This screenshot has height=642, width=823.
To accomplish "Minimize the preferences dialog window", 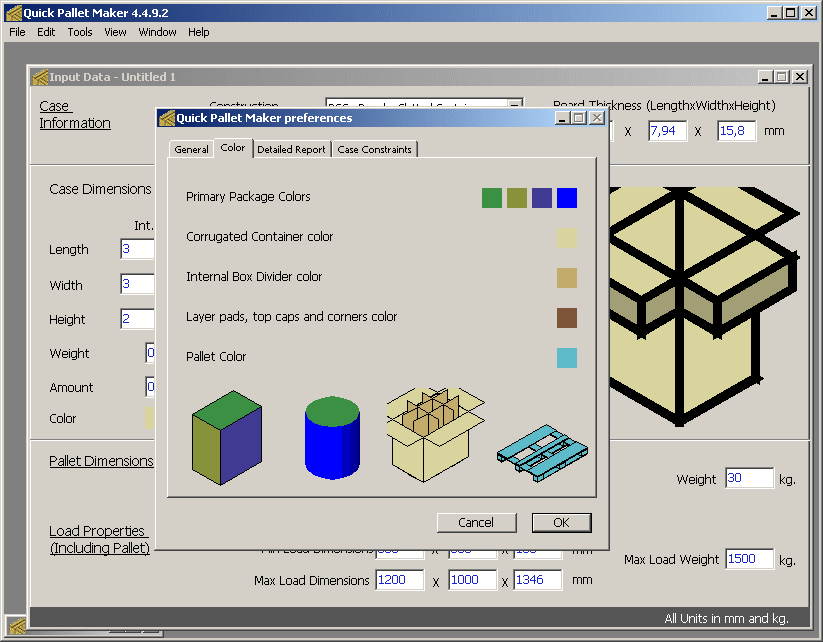I will click(x=563, y=118).
